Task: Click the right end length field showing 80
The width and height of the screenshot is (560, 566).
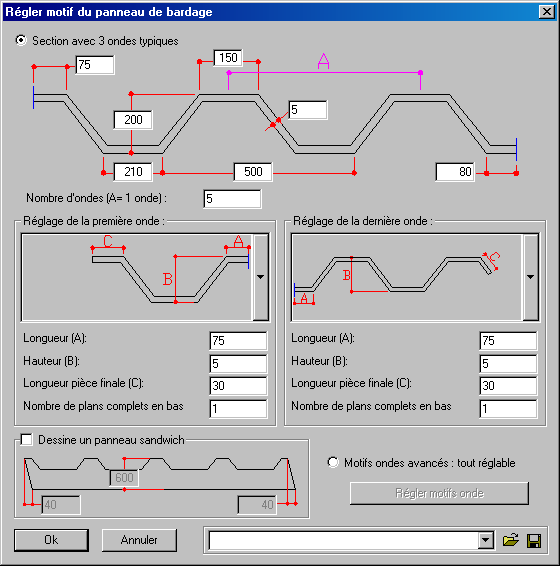Action: pyautogui.click(x=455, y=172)
